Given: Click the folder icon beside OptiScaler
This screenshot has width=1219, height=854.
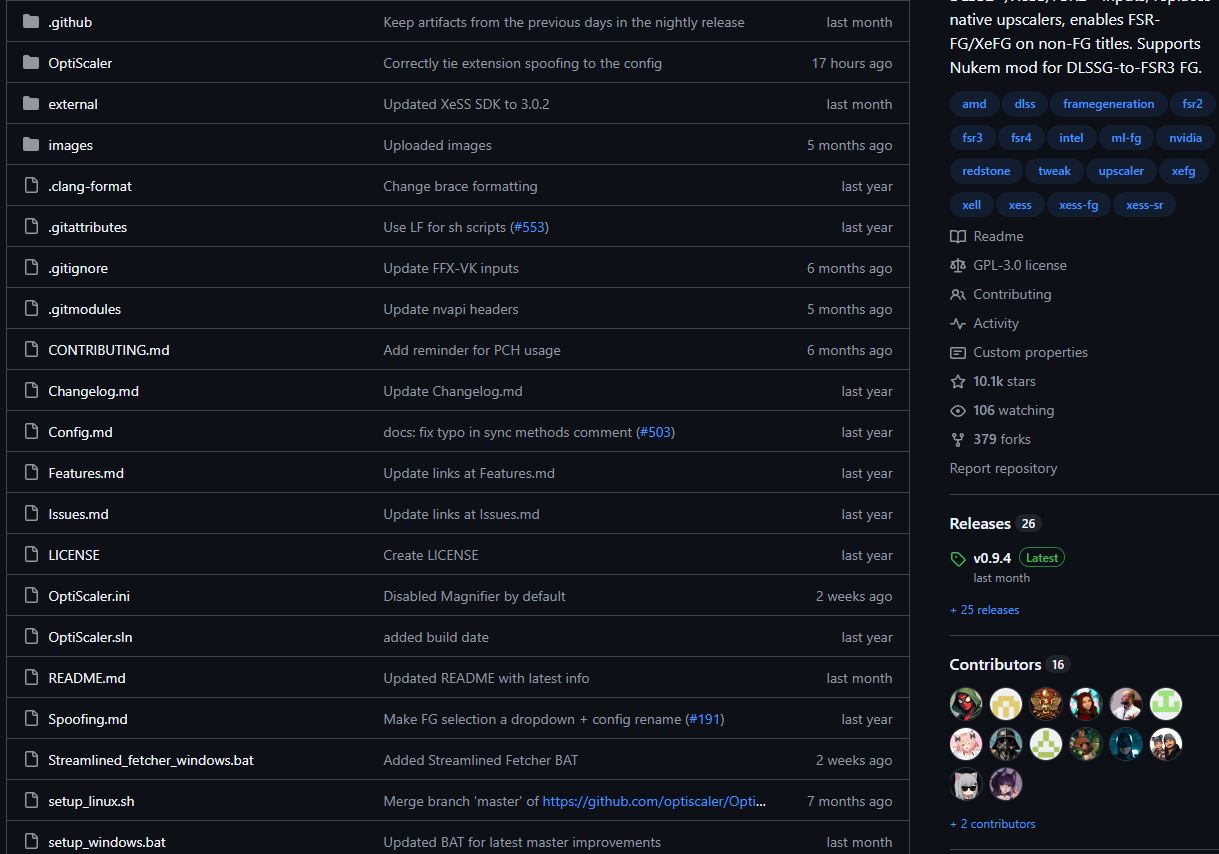Looking at the screenshot, I should coord(30,63).
